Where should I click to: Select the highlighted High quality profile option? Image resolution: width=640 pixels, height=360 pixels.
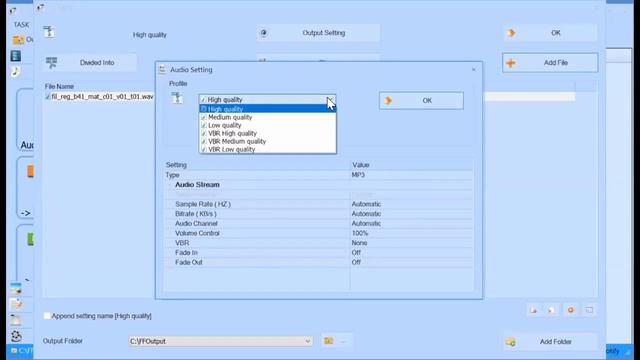[x=268, y=109]
